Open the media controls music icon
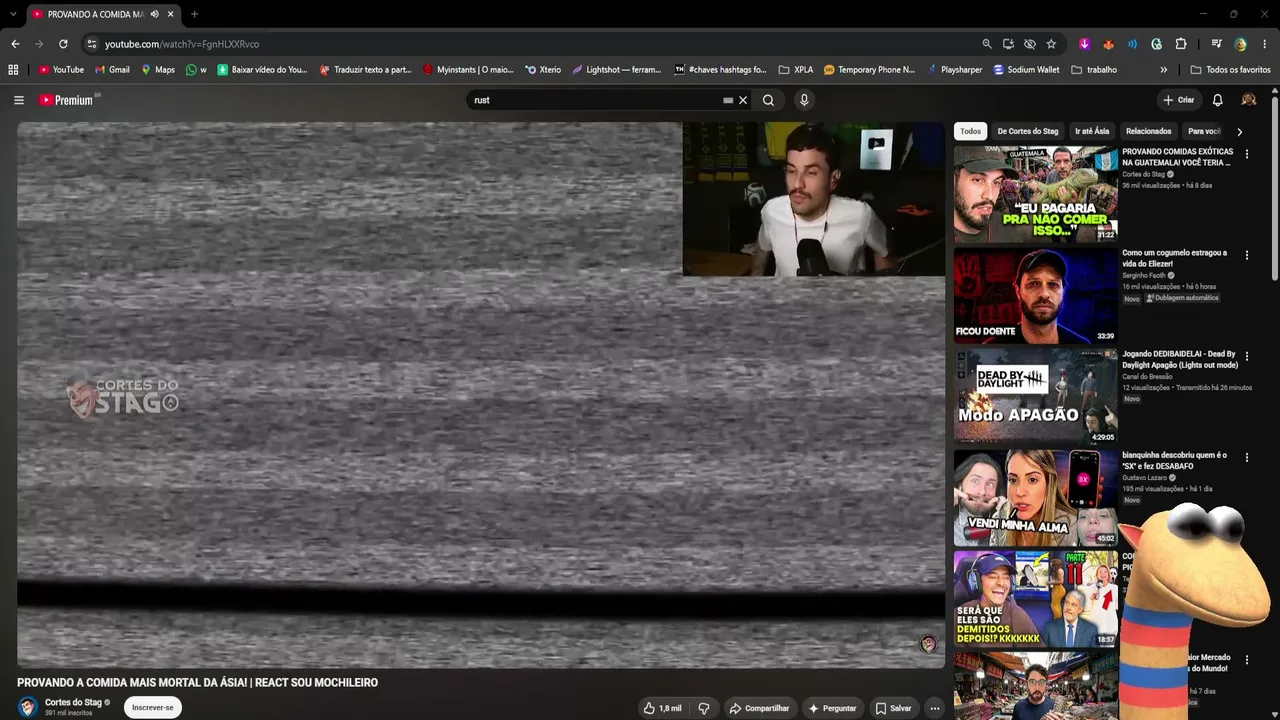1280x720 pixels. pos(1216,44)
